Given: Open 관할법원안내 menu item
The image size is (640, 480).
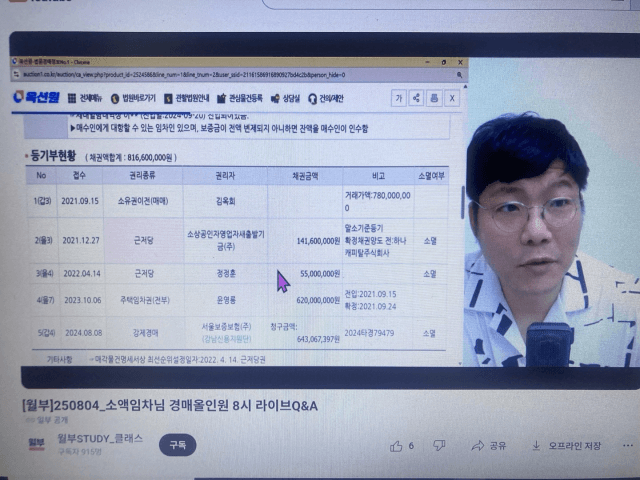Looking at the screenshot, I should [187, 98].
